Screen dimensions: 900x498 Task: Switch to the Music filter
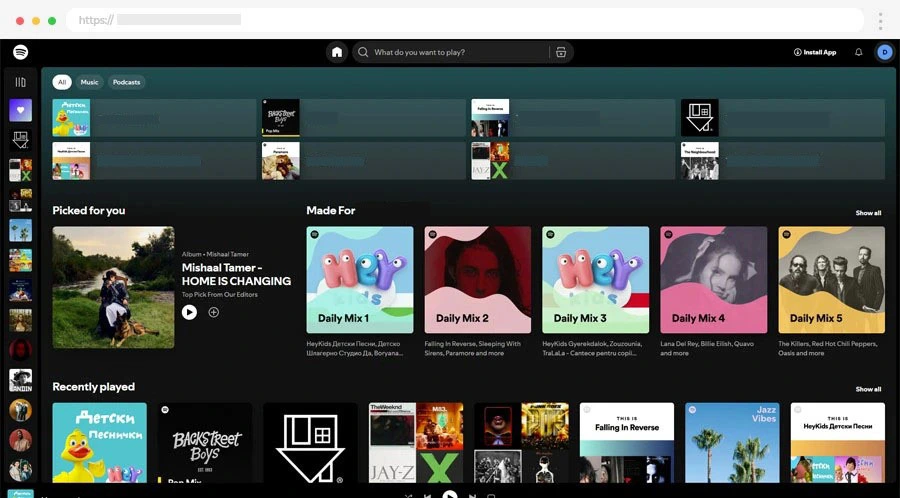coord(90,82)
